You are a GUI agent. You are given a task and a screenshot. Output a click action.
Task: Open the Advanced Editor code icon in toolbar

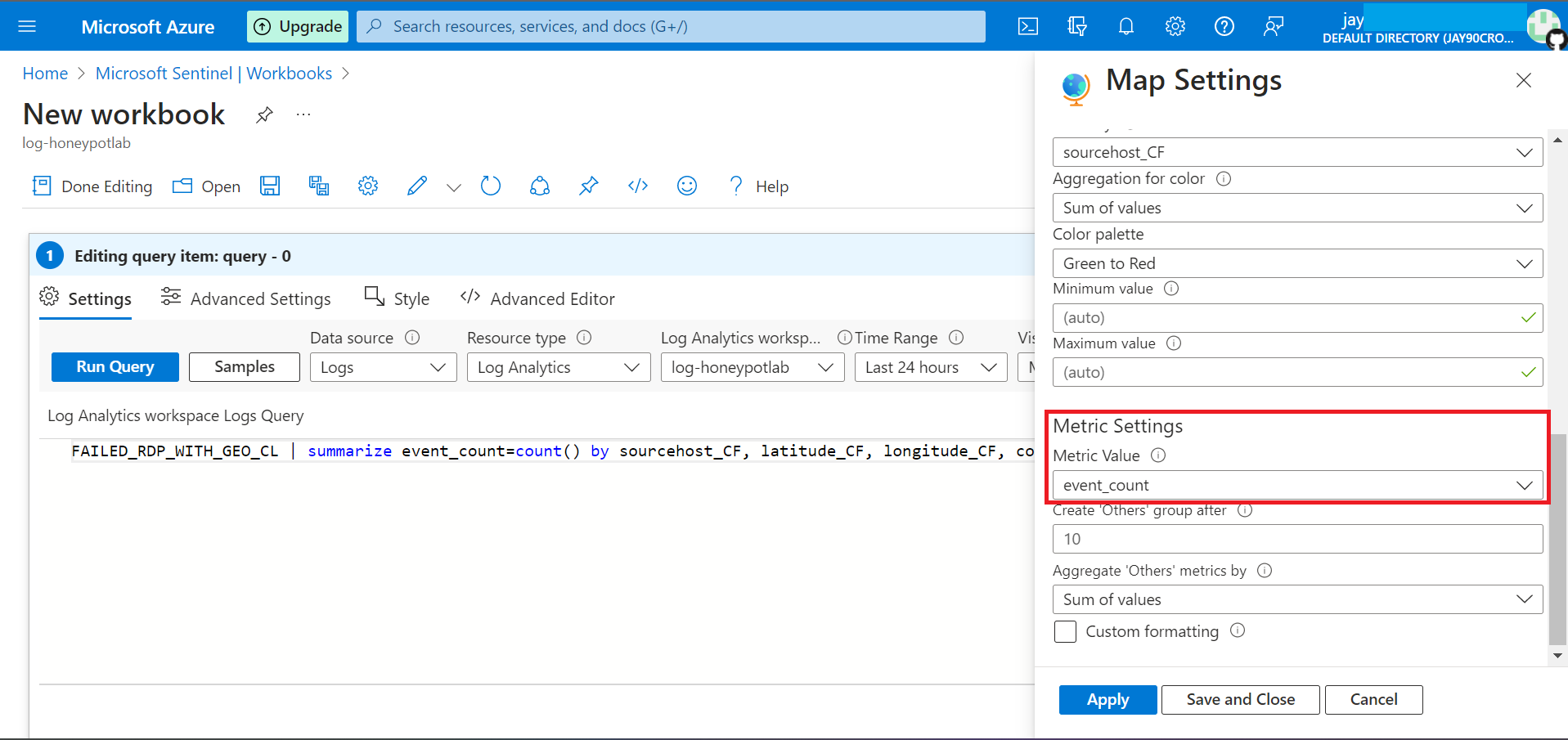click(x=638, y=186)
